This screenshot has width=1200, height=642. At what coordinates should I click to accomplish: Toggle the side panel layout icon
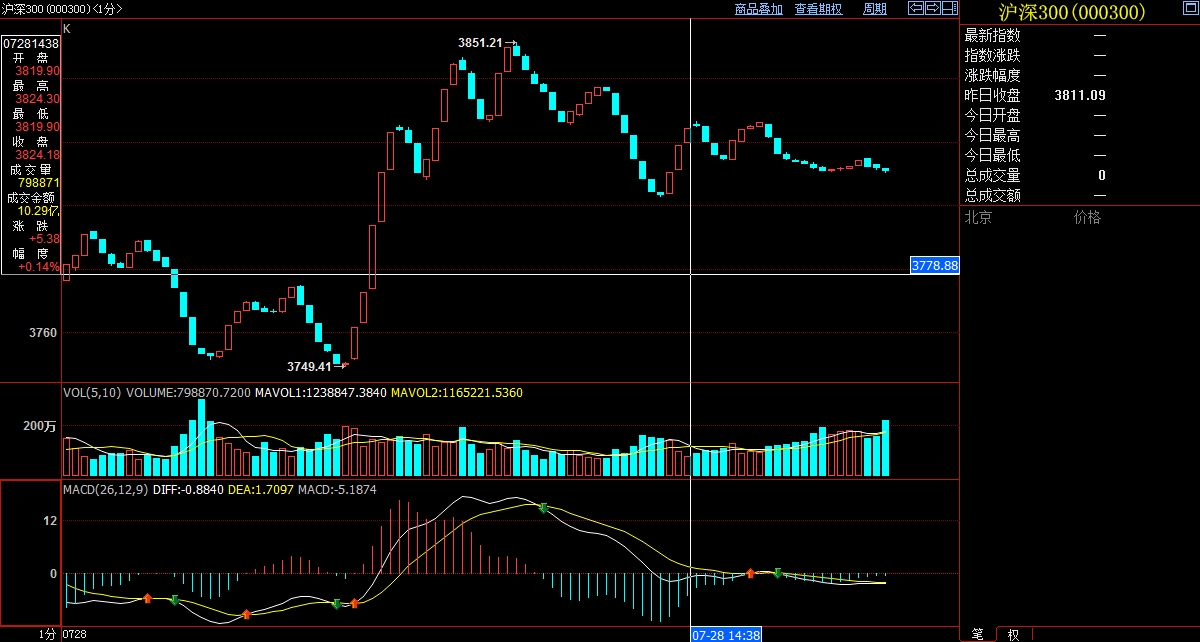tap(949, 9)
